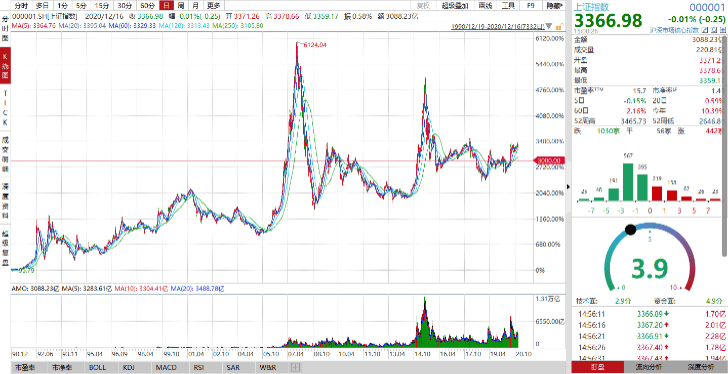
Task: Click the middle icon beside 沪深市场核心指数
Action: point(714,30)
